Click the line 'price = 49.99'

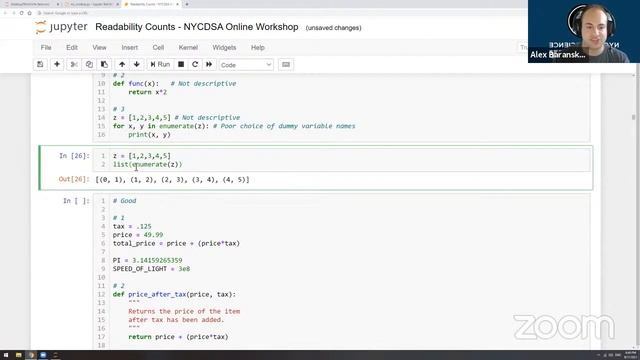point(138,235)
